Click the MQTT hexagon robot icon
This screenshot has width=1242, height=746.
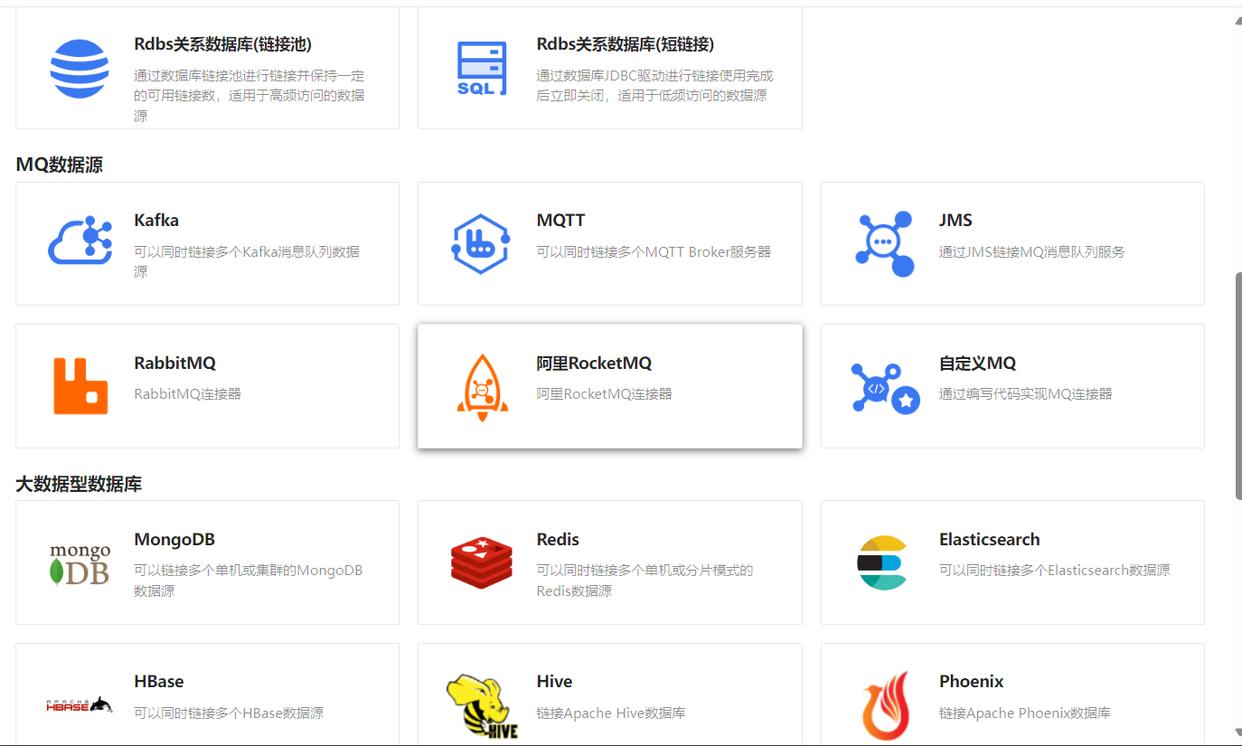click(x=481, y=243)
